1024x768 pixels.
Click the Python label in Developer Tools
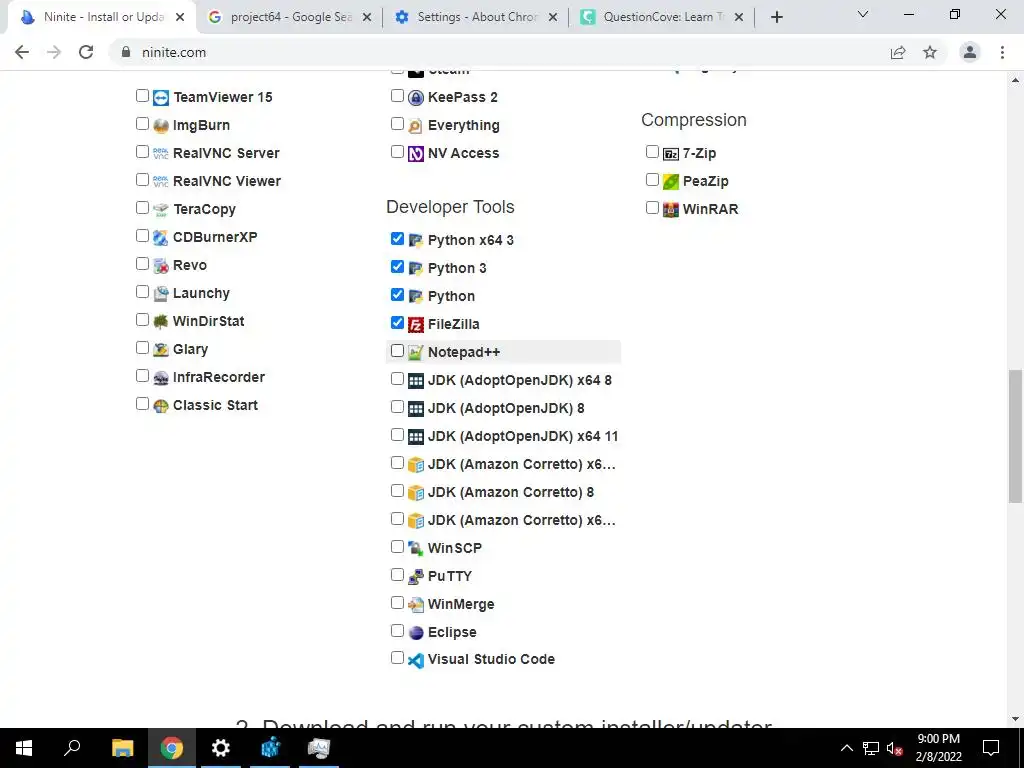tap(451, 296)
